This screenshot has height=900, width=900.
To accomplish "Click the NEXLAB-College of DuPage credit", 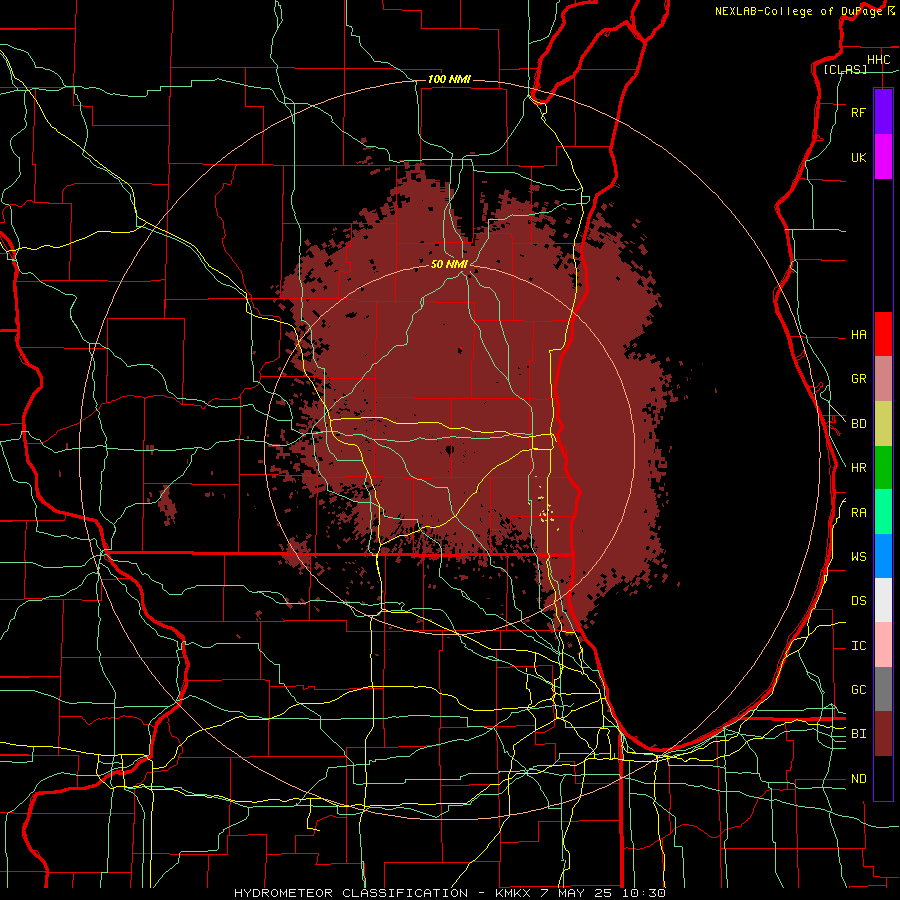I will tap(799, 11).
